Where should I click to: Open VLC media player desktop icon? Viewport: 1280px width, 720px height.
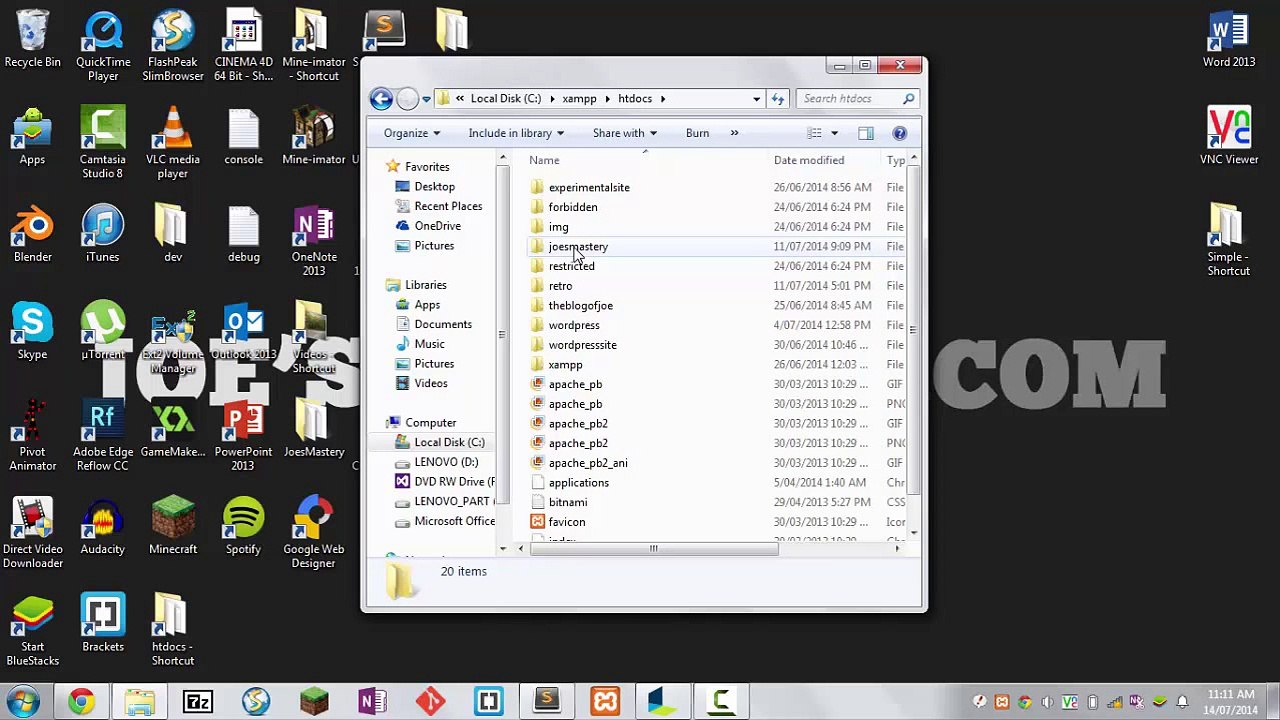[x=173, y=143]
